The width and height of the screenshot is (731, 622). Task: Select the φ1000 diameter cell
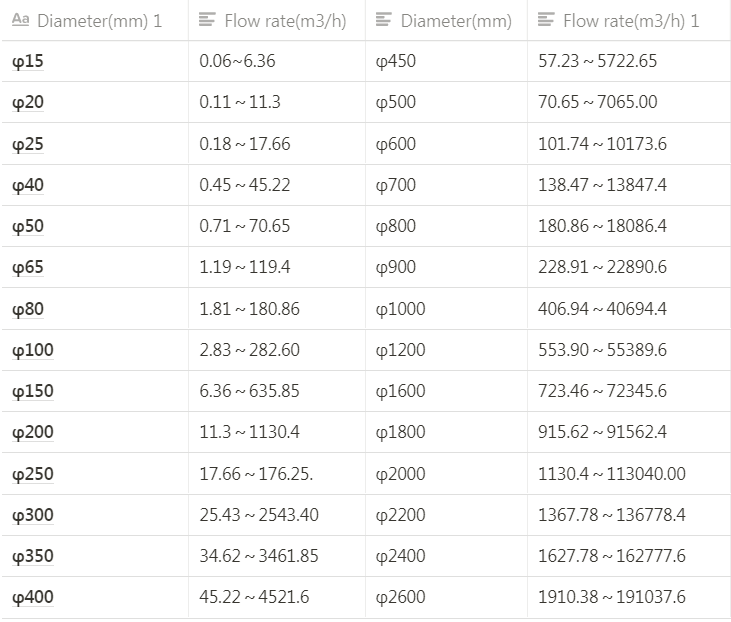click(400, 309)
